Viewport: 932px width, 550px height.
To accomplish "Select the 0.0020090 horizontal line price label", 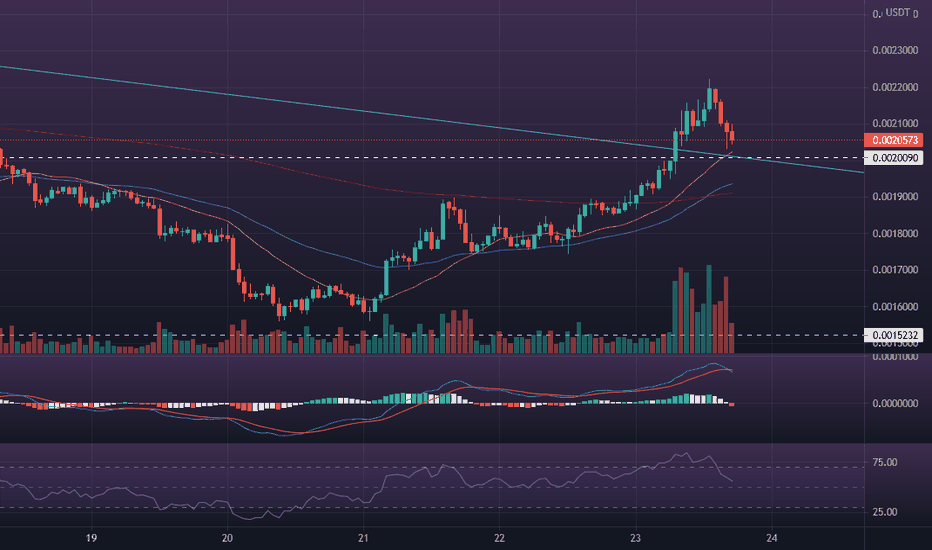I will (x=893, y=158).
